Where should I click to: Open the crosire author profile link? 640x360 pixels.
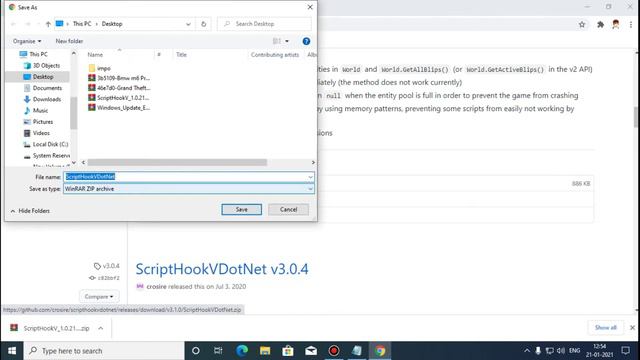coord(156,287)
